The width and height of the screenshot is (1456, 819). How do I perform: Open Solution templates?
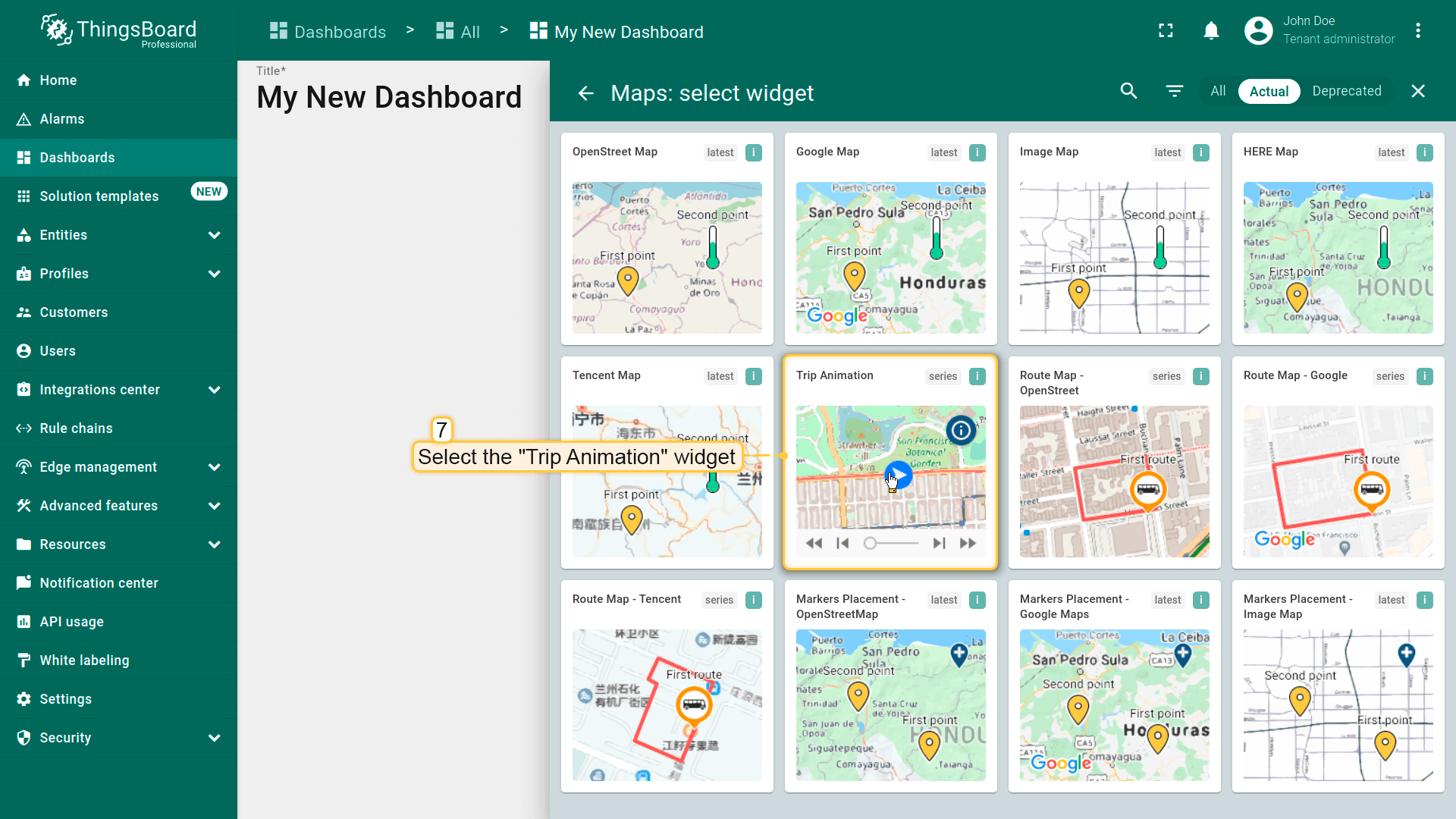click(x=118, y=196)
